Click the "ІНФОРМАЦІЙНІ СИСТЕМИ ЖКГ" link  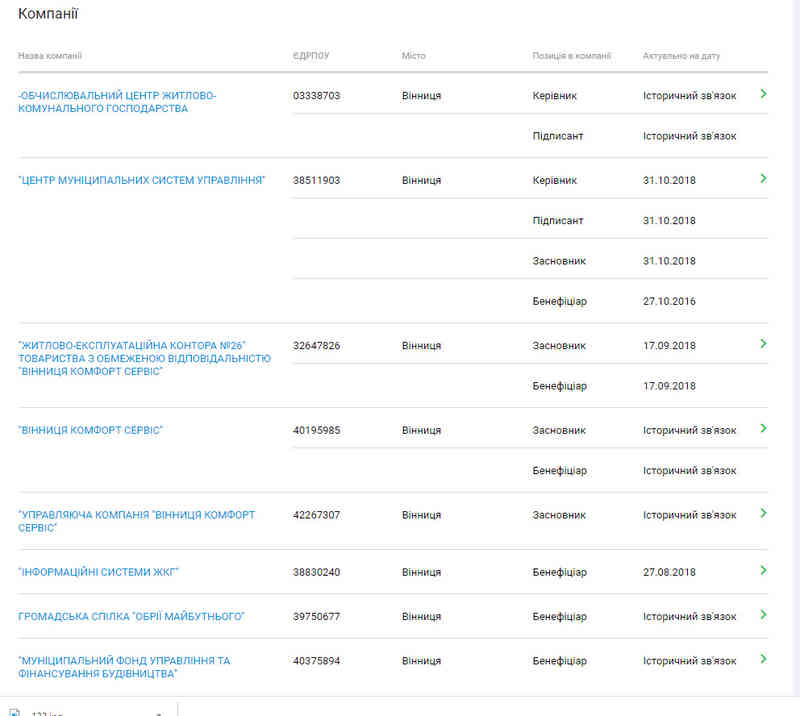[x=98, y=572]
